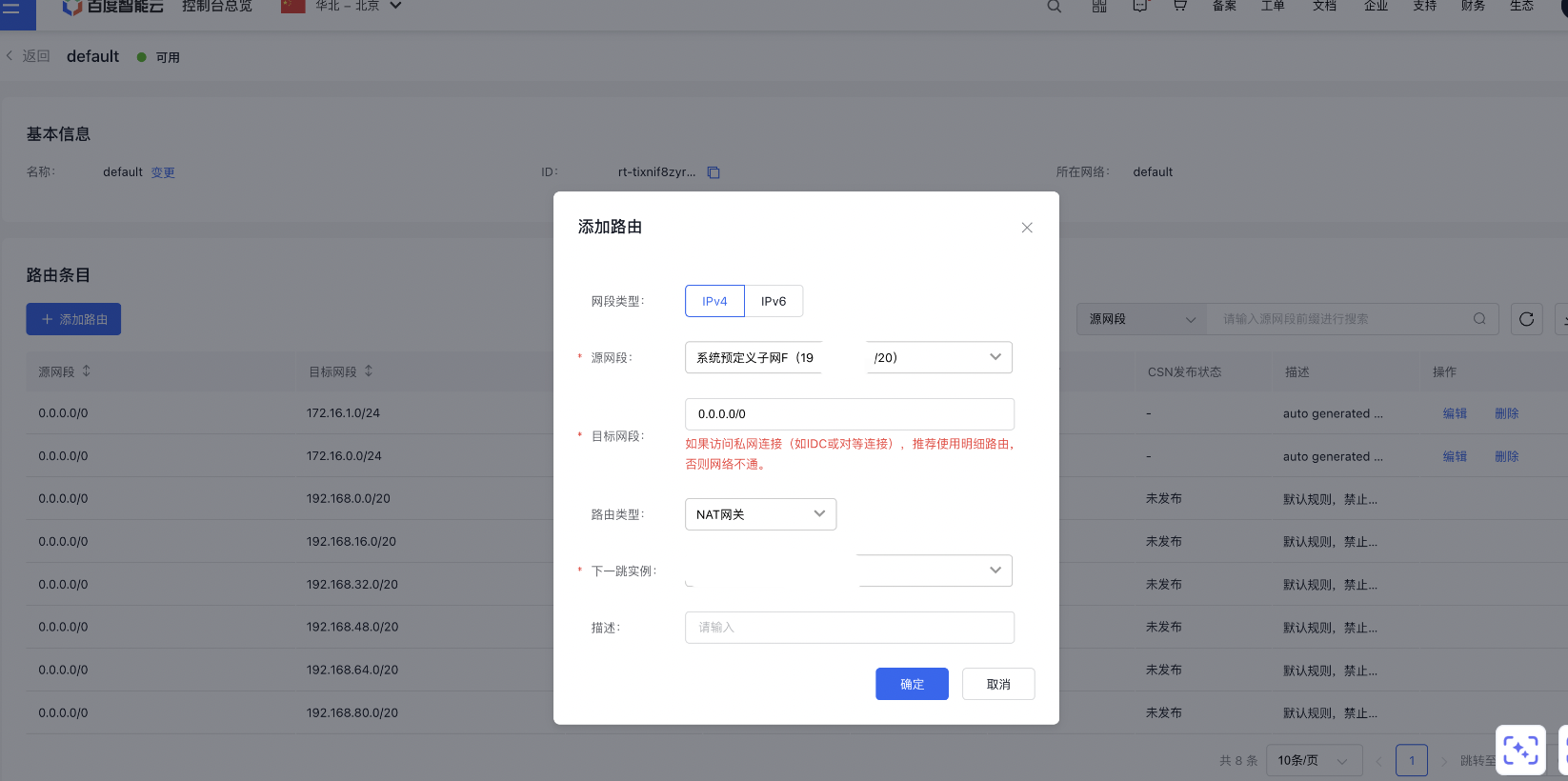Close the 添加路由 dialog with the X icon

click(1027, 228)
